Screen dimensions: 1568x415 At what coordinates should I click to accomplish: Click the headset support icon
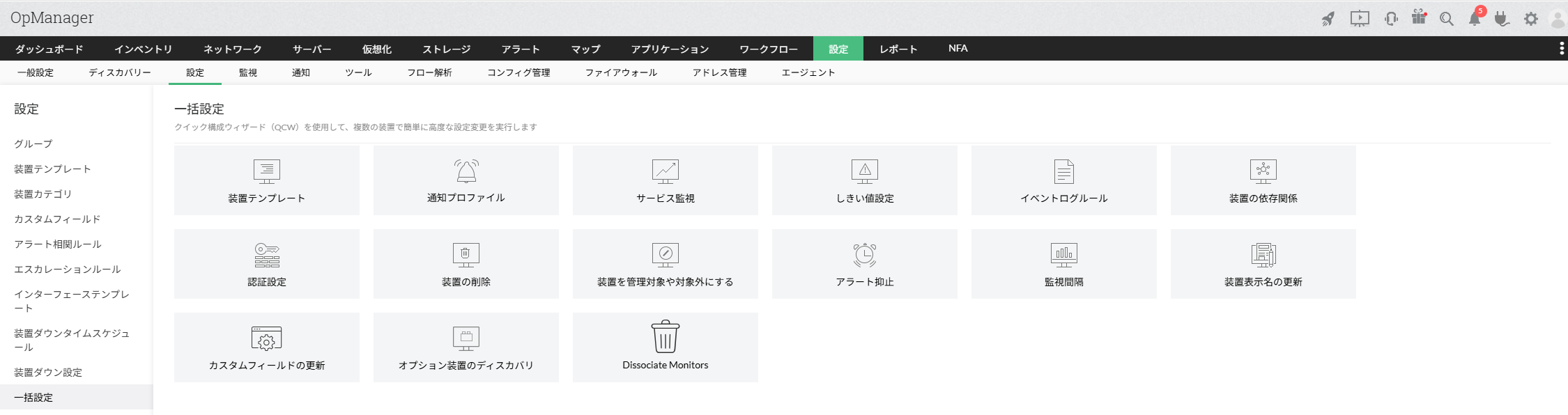pyautogui.click(x=1391, y=19)
